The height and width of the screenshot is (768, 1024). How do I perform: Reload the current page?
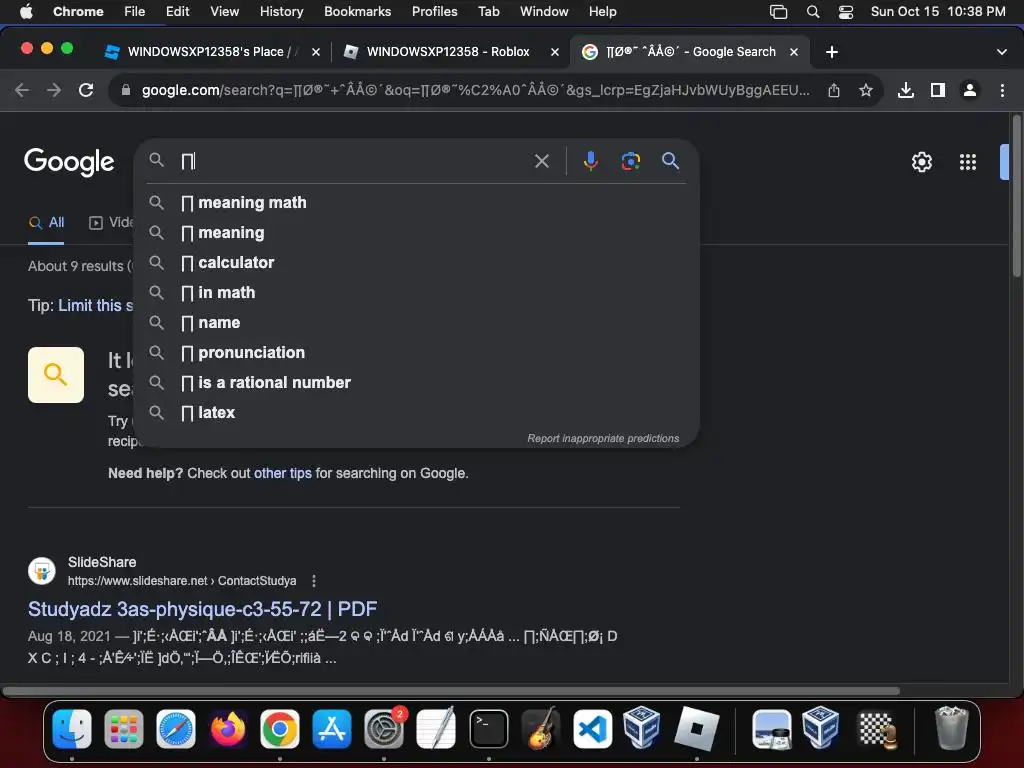[x=86, y=90]
